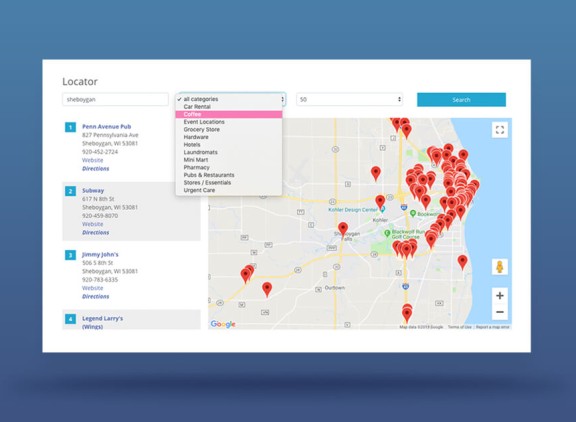Zoom in with the map plus button
The height and width of the screenshot is (422, 576).
(500, 296)
